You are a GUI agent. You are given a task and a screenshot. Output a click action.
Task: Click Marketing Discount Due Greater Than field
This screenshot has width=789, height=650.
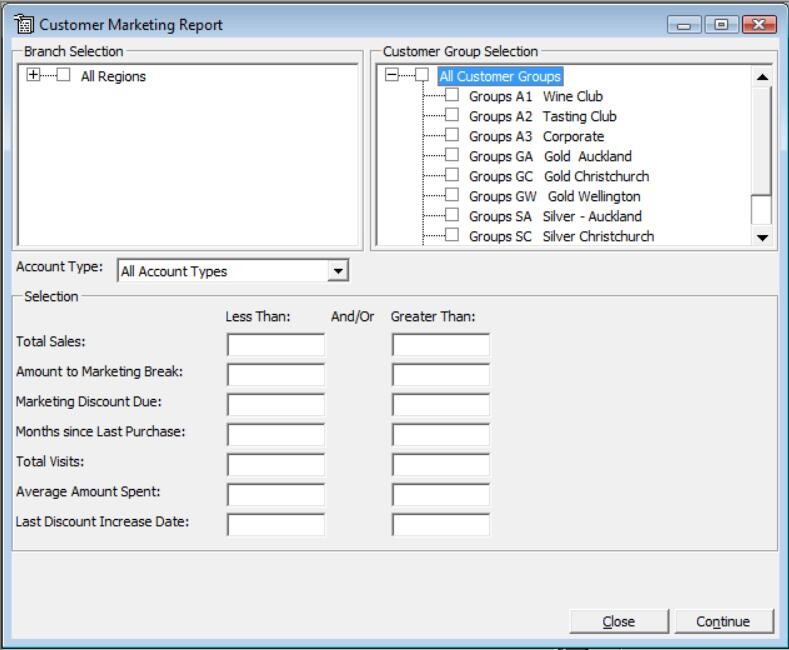(441, 404)
